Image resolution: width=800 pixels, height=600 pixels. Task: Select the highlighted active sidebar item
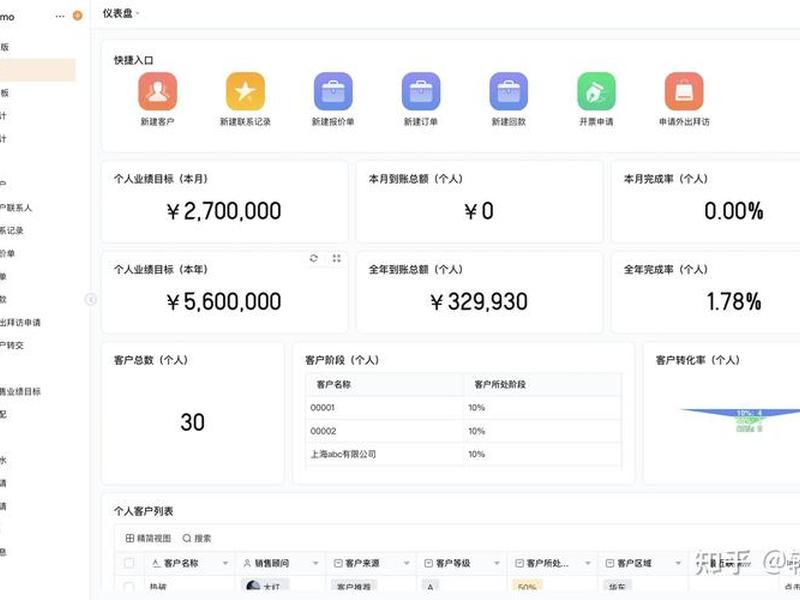(x=38, y=70)
